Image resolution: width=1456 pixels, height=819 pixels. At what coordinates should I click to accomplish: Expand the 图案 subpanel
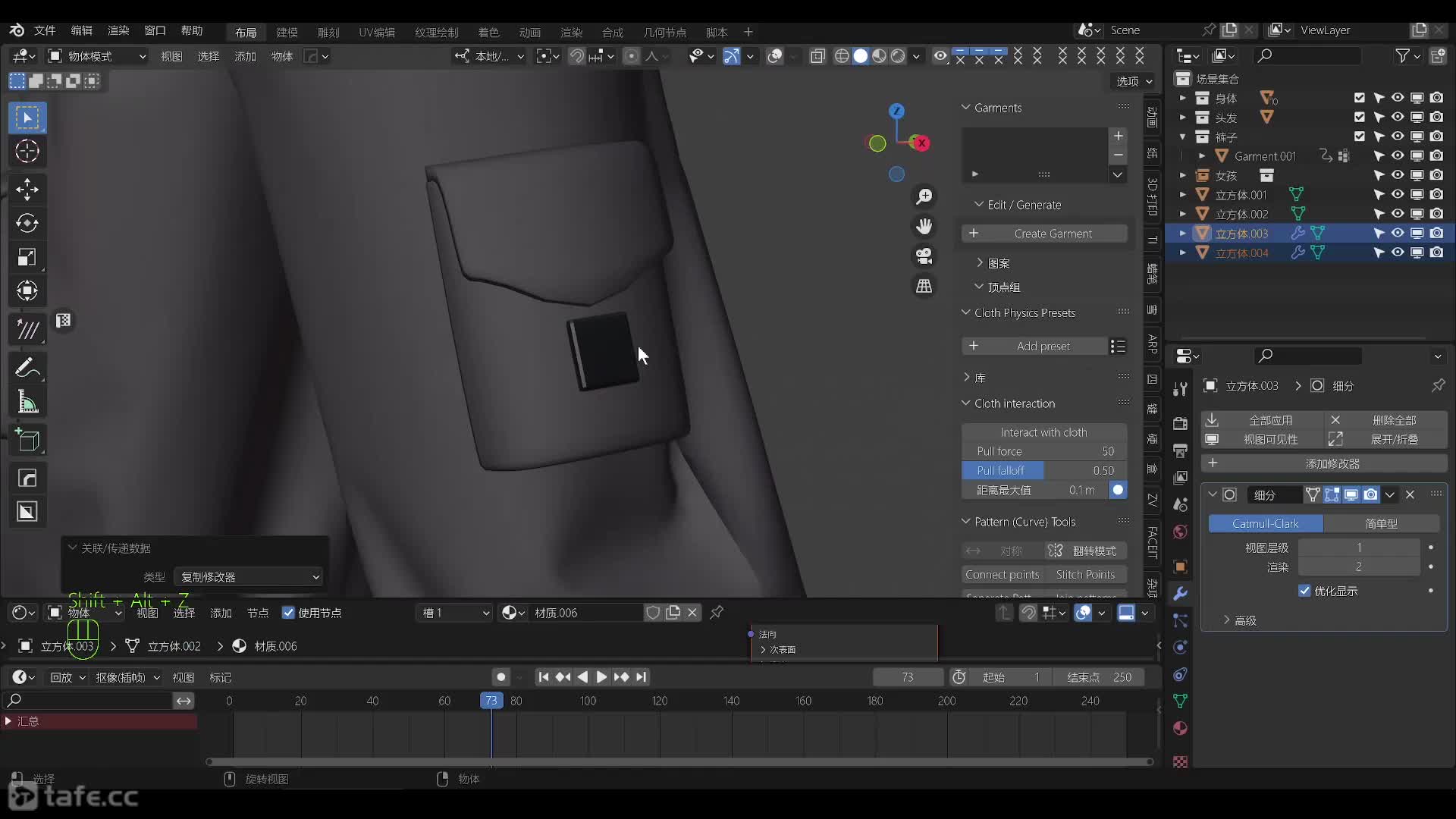click(979, 263)
